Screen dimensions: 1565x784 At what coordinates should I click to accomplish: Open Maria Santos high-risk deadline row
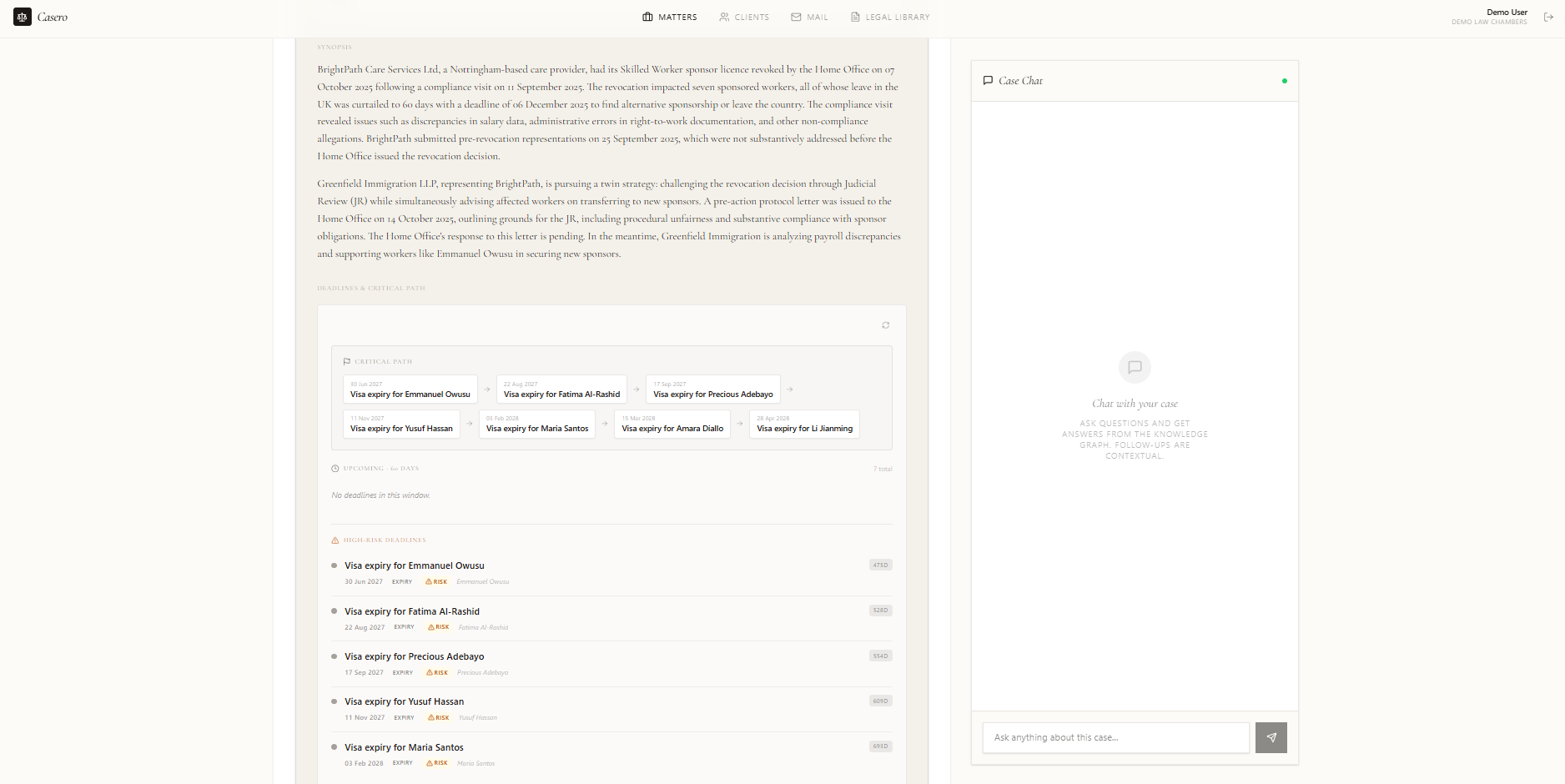(x=611, y=755)
